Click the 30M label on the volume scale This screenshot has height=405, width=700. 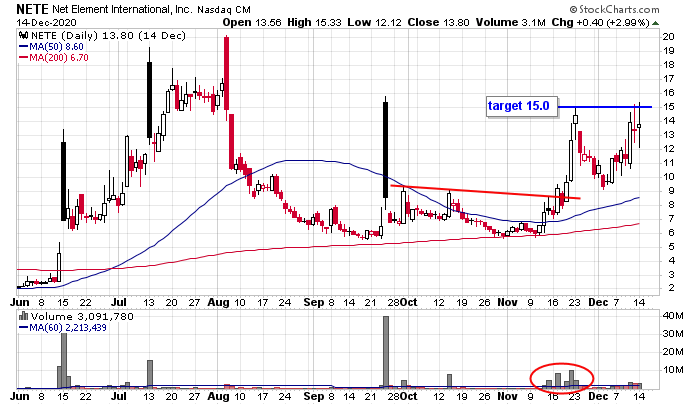pos(673,334)
